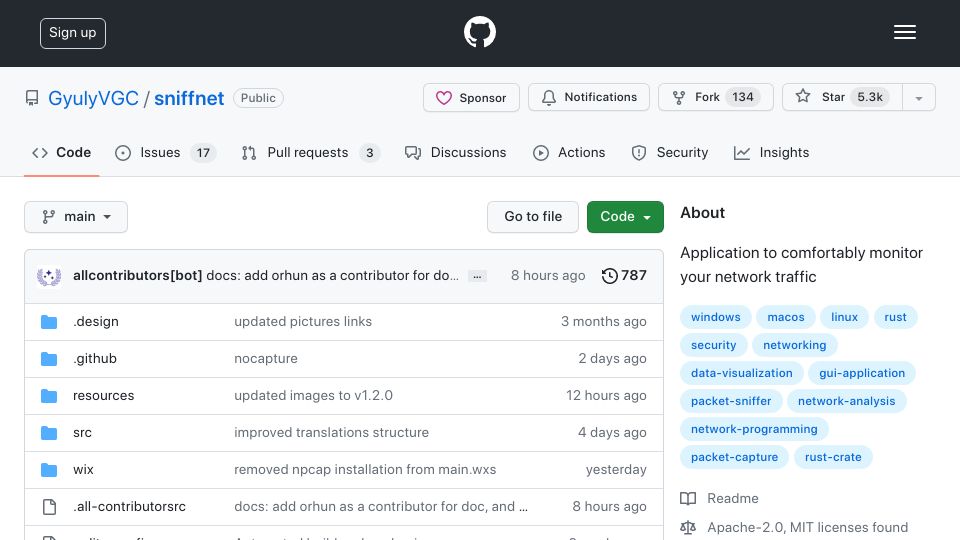Open the allcontributors[bot] author link

click(137, 276)
